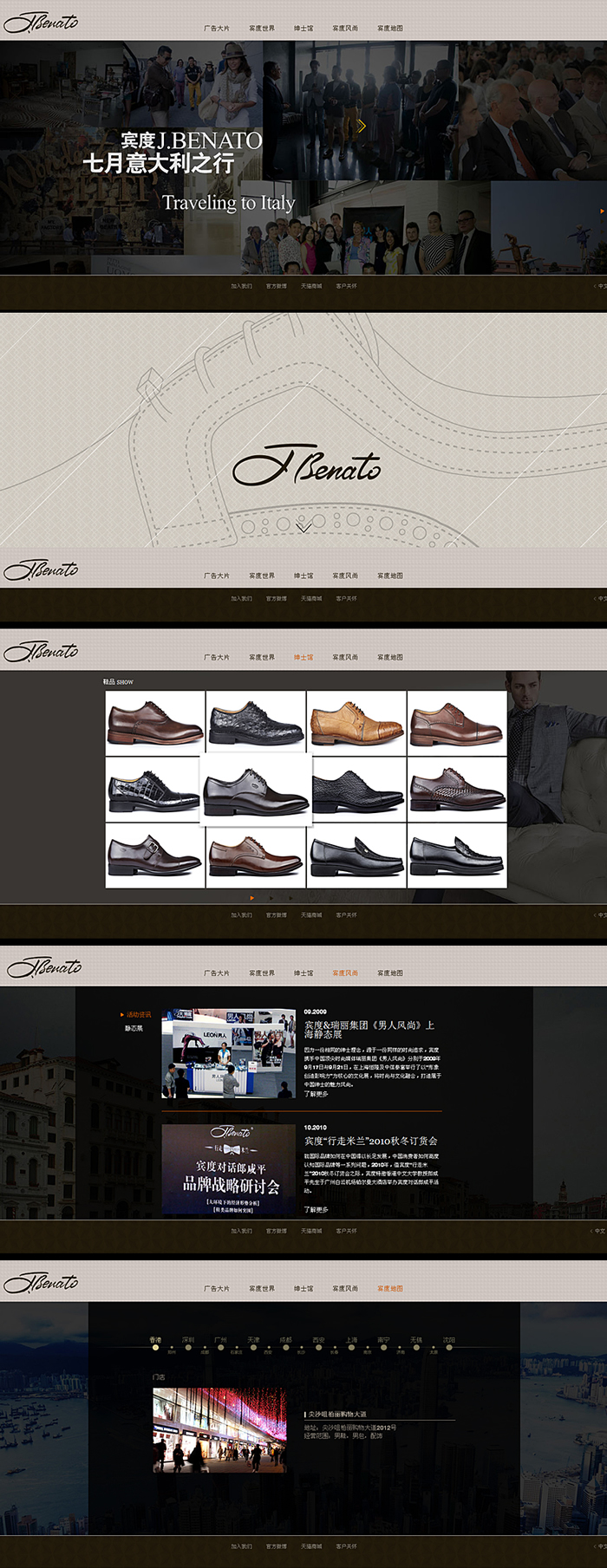
Task: Select 沈阳 on the city timeline
Action: [448, 1340]
